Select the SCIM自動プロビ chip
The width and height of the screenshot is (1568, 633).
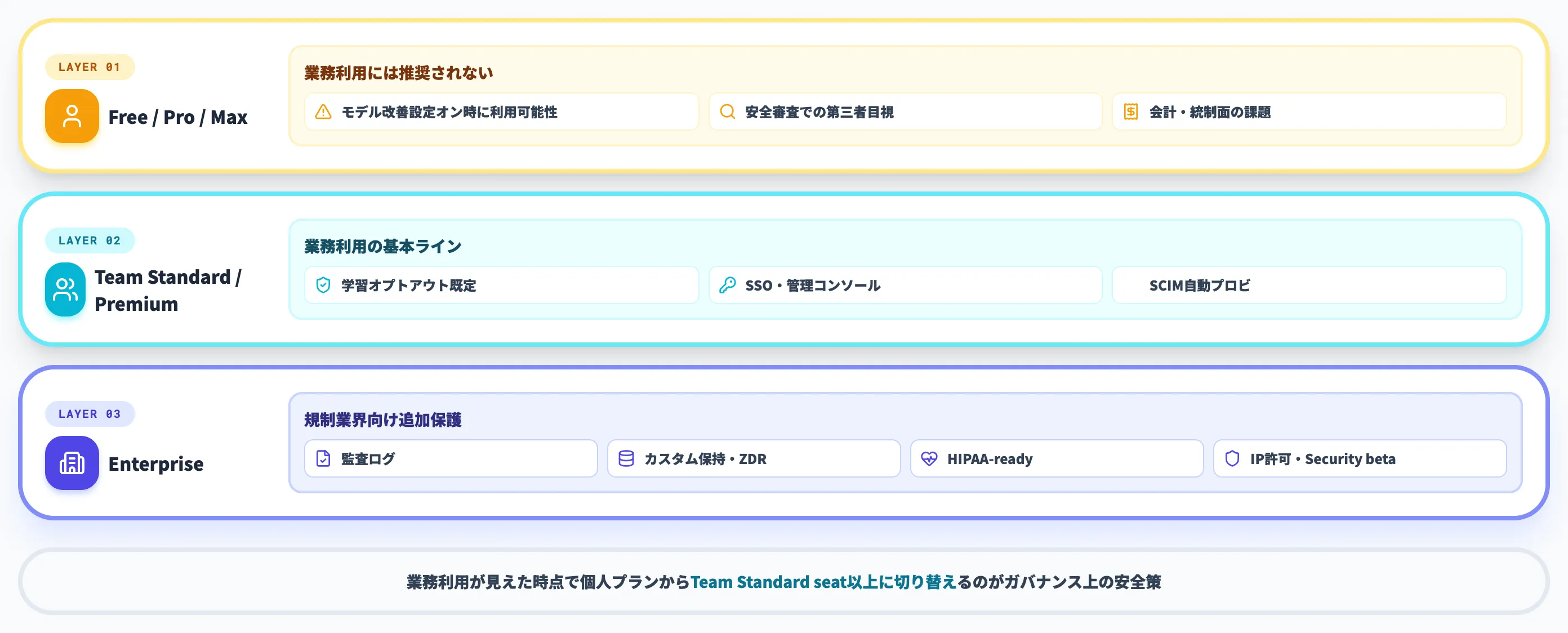click(1309, 285)
